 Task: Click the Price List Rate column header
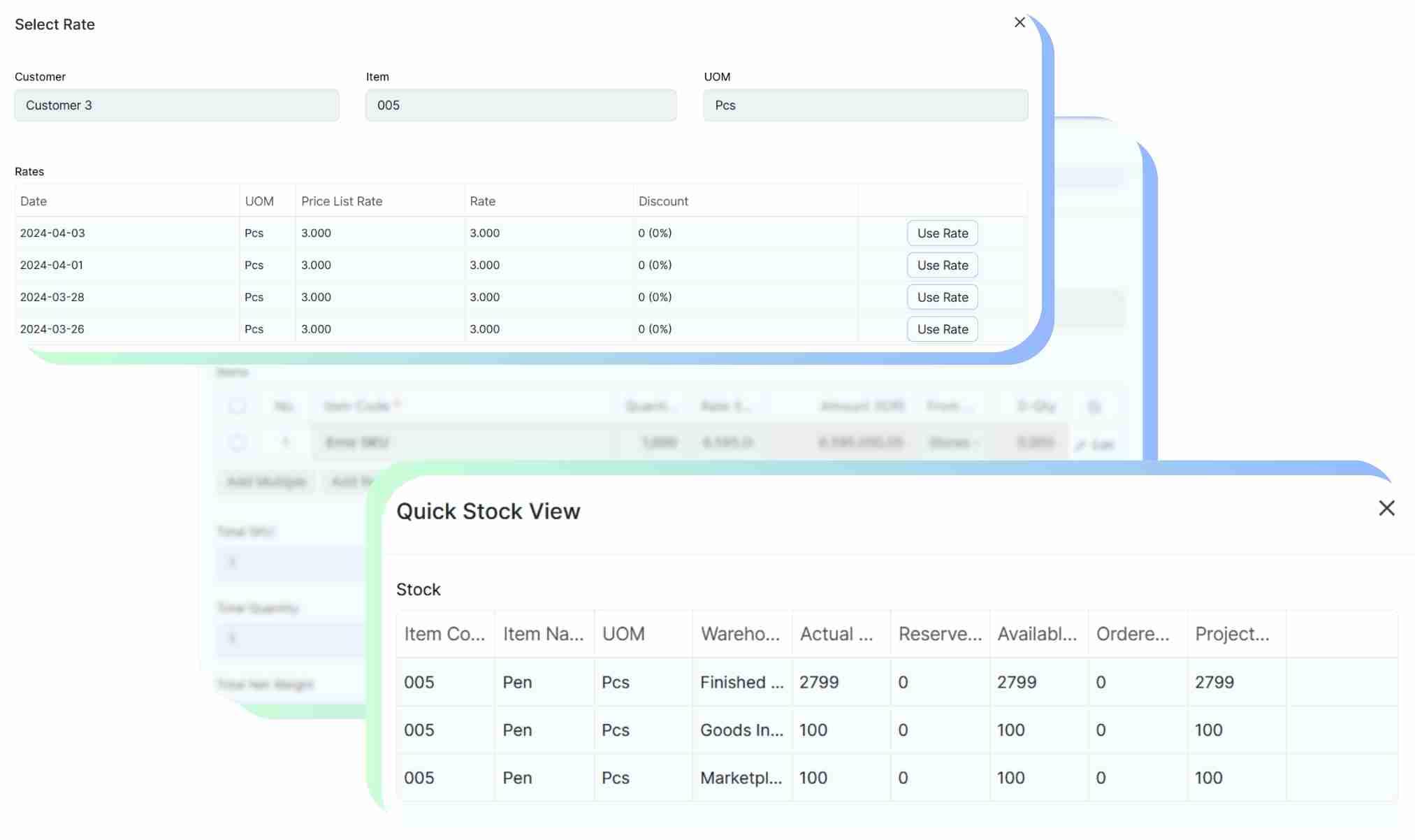(342, 201)
